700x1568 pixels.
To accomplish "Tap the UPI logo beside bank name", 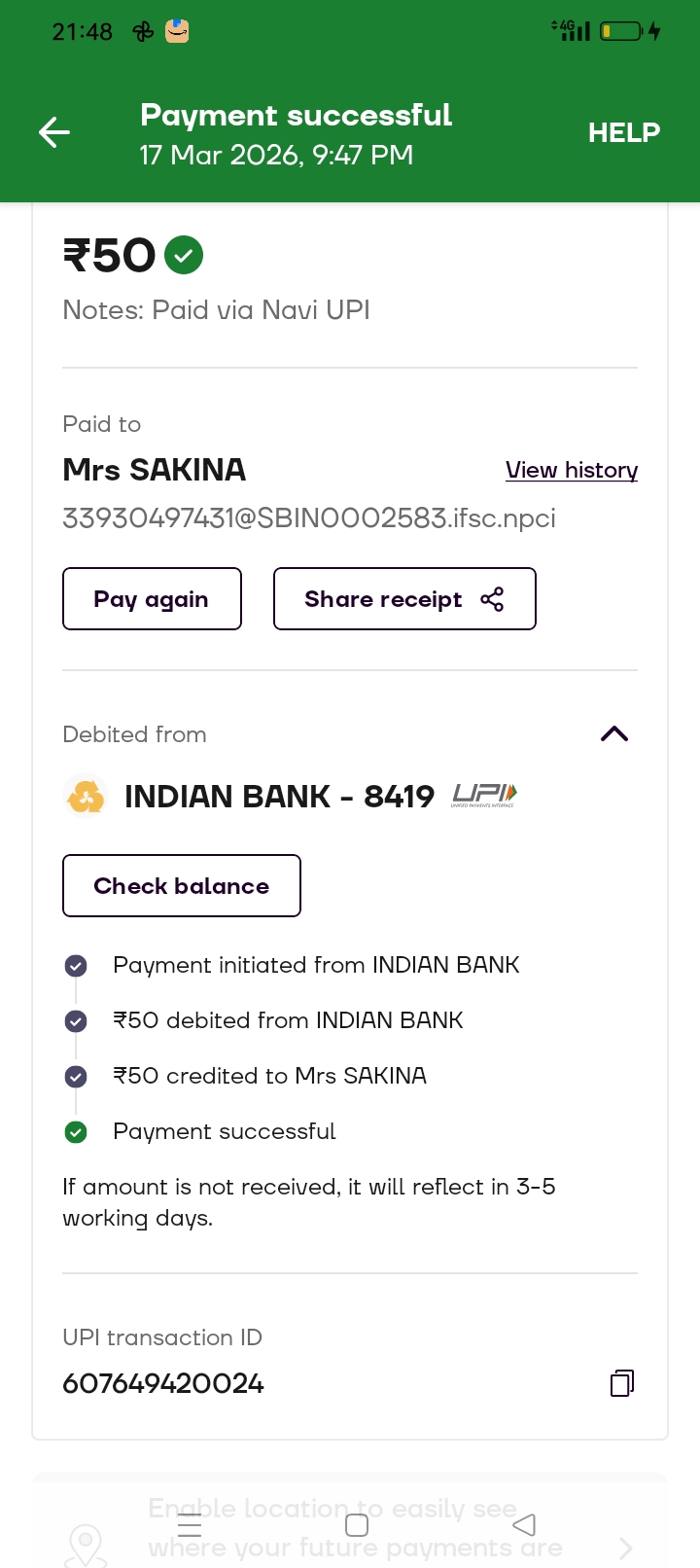I will click(484, 796).
